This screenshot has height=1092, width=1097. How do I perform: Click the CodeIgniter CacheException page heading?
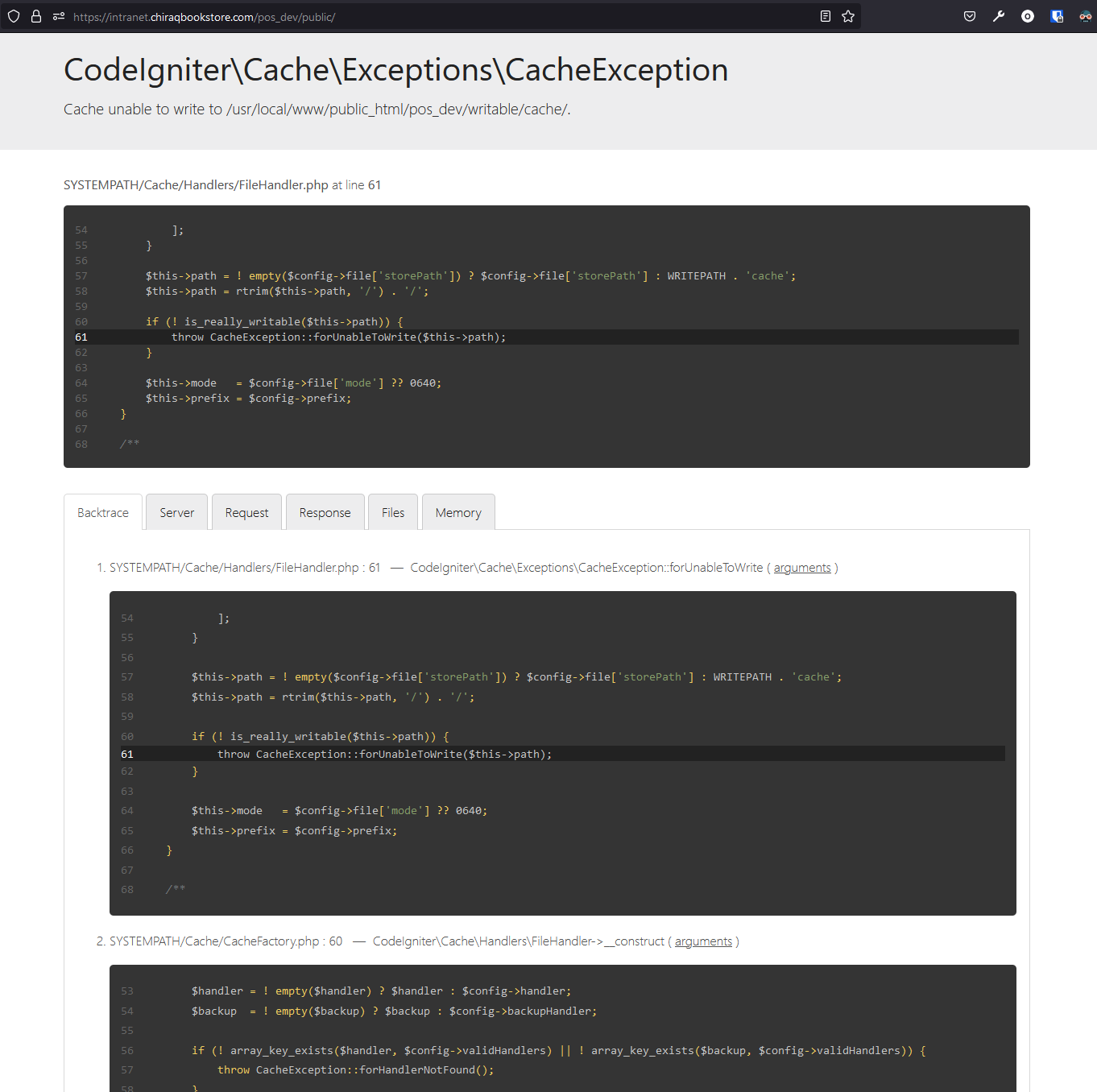395,70
